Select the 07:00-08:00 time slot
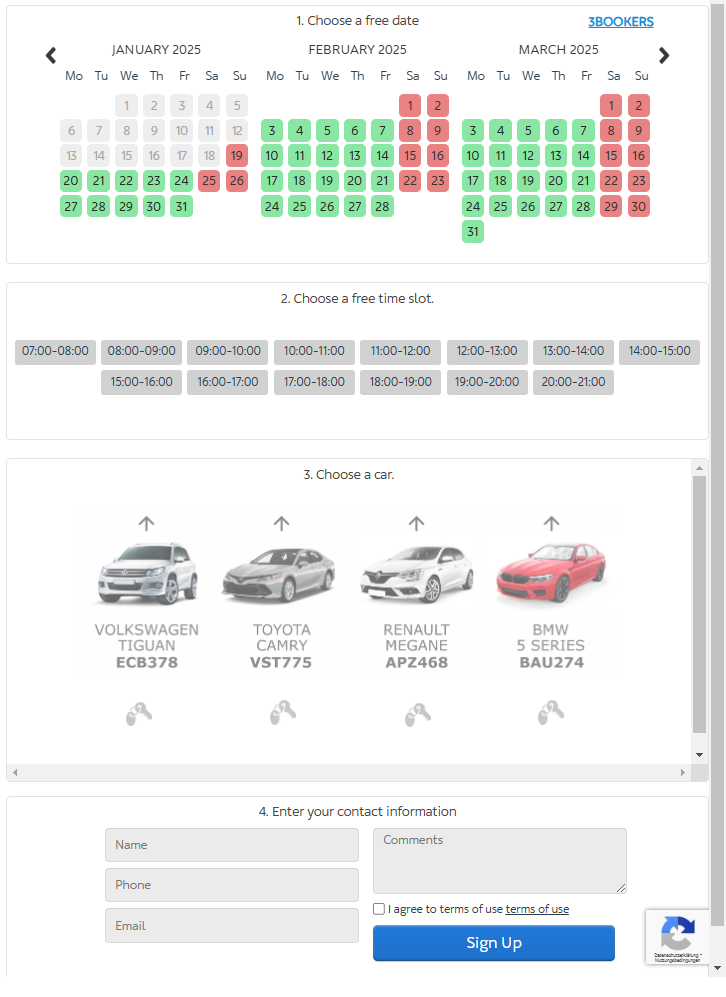 click(56, 352)
